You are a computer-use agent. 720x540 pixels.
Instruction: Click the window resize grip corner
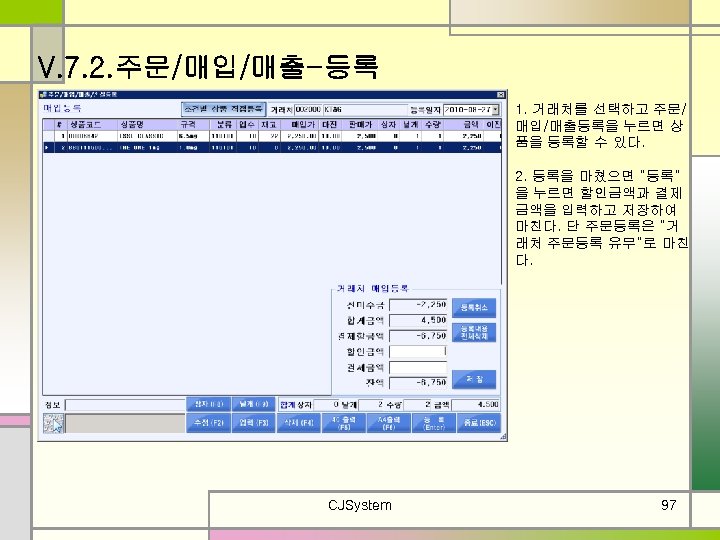click(503, 437)
